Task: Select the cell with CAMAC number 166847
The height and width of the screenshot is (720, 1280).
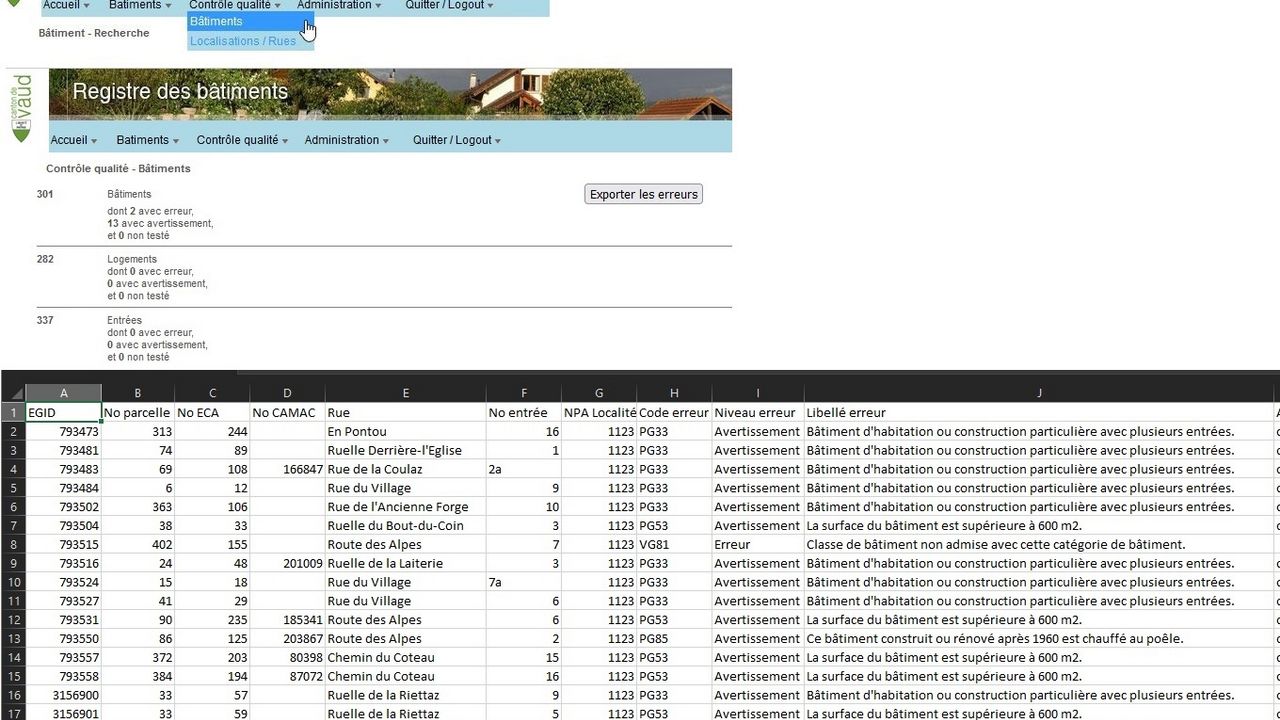Action: pyautogui.click(x=287, y=469)
